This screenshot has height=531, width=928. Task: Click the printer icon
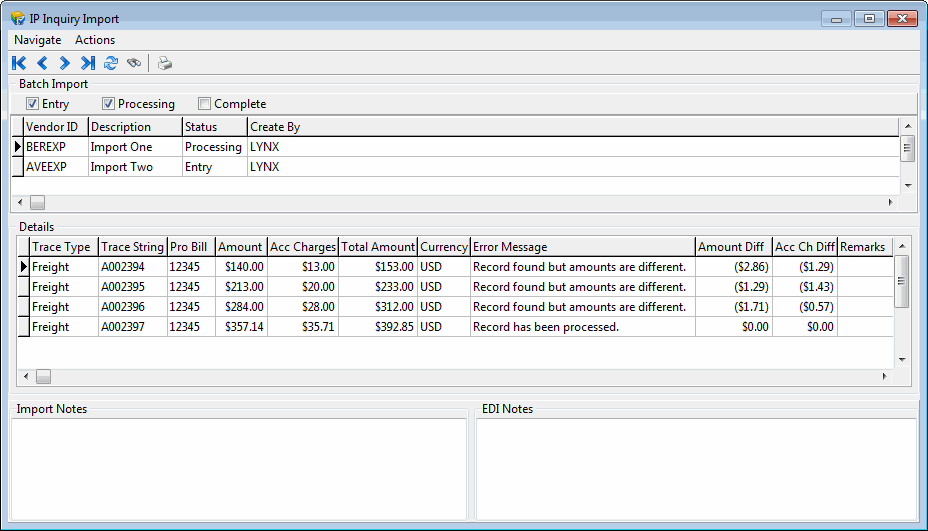point(165,63)
